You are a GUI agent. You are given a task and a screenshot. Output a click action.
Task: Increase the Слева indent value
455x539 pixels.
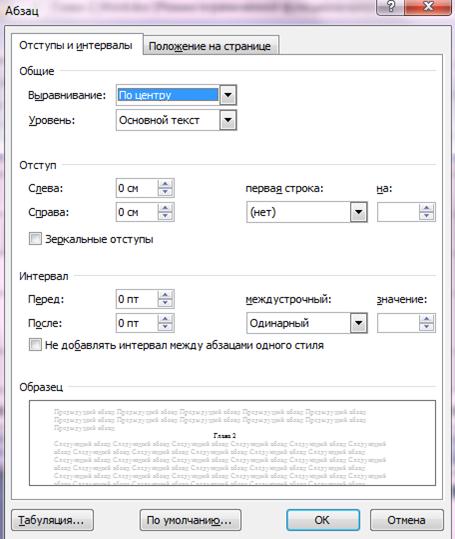[x=165, y=184]
